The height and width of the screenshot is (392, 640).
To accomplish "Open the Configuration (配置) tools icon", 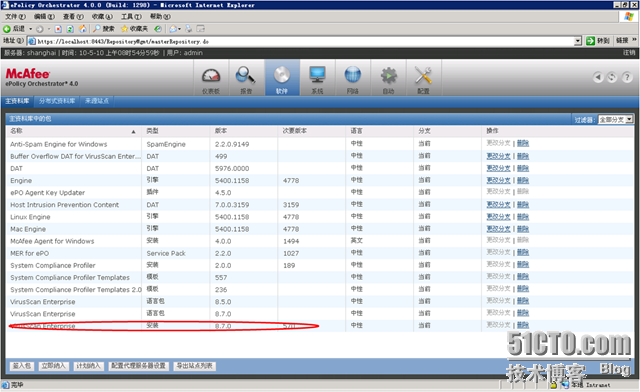I will [423, 79].
